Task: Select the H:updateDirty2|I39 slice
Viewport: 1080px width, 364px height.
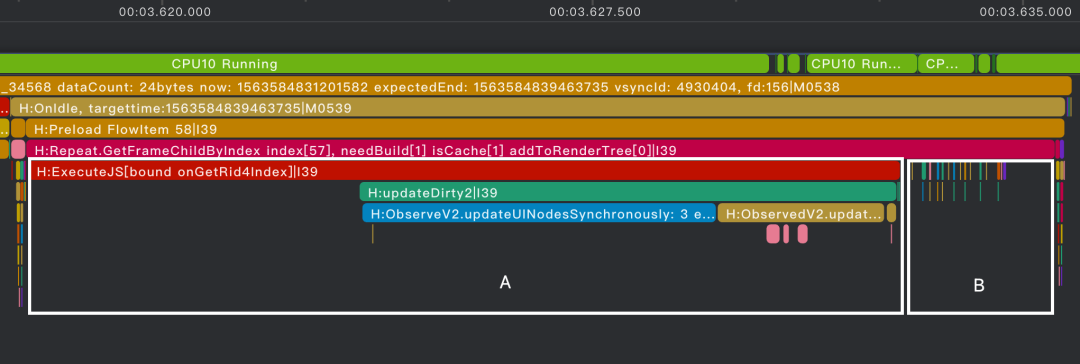Action: tap(628, 192)
